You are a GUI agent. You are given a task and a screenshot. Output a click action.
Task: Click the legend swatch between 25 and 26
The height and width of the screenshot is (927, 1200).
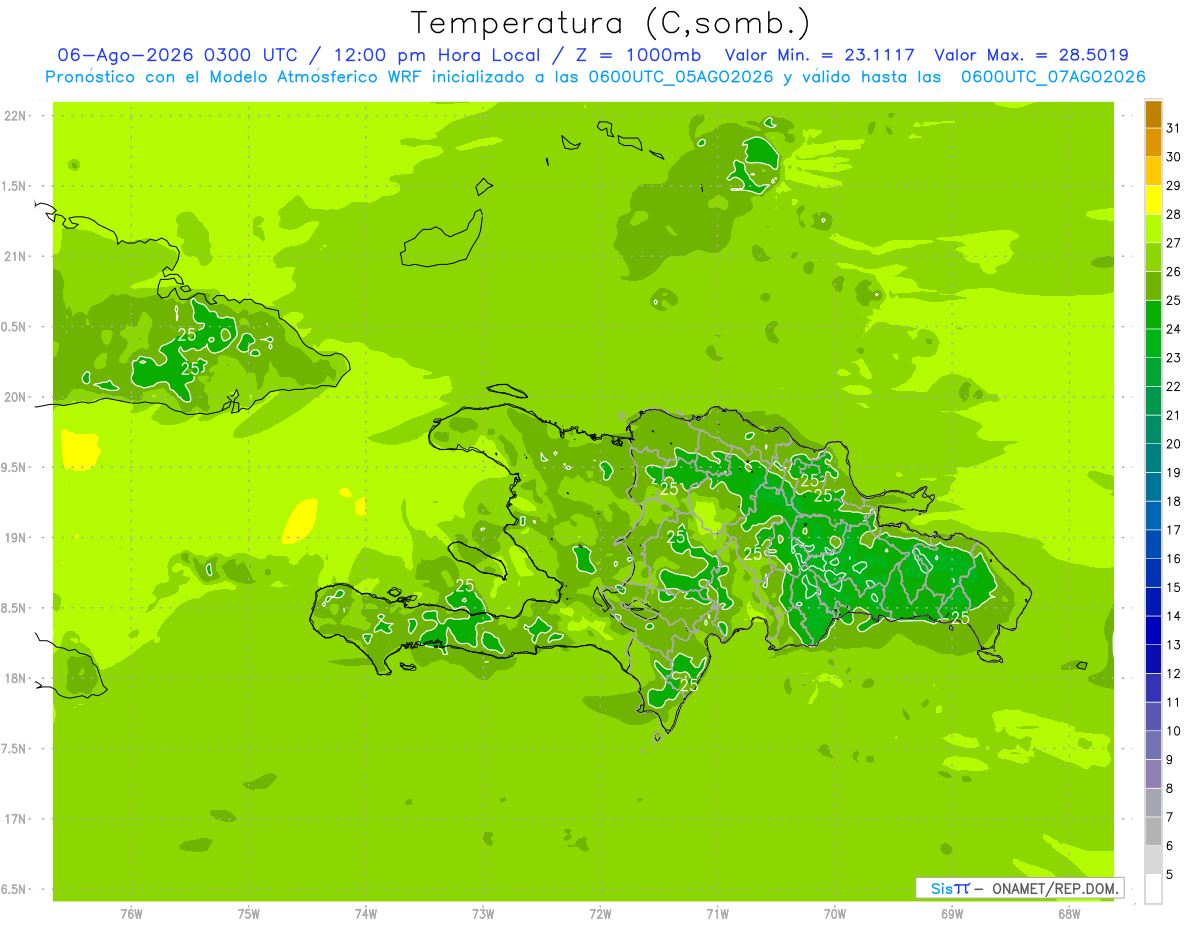tap(1153, 286)
